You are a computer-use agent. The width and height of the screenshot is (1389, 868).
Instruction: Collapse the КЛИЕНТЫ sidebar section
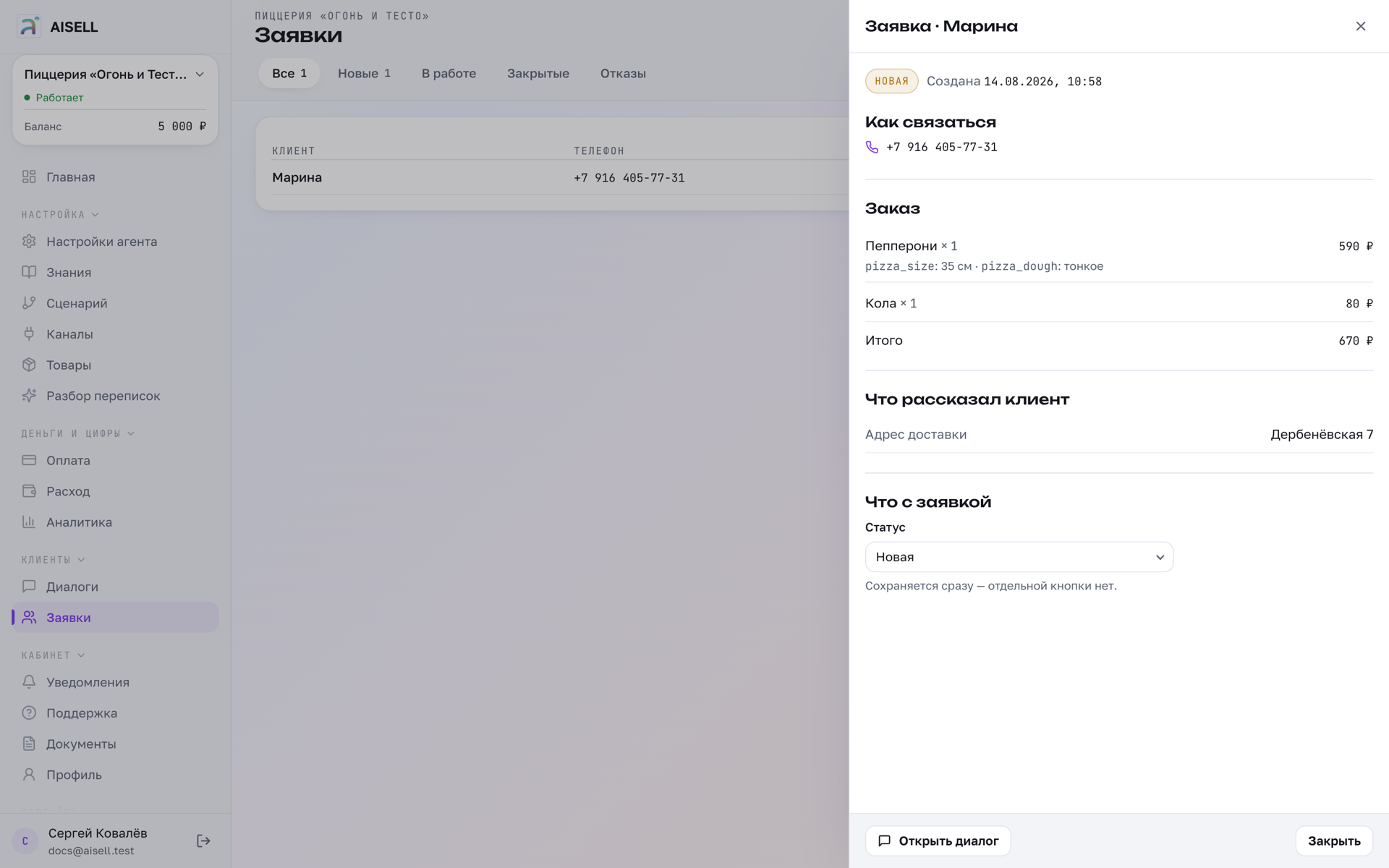point(54,560)
